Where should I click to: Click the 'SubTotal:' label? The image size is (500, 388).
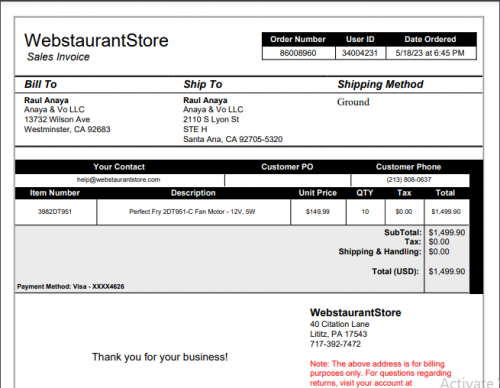403,232
